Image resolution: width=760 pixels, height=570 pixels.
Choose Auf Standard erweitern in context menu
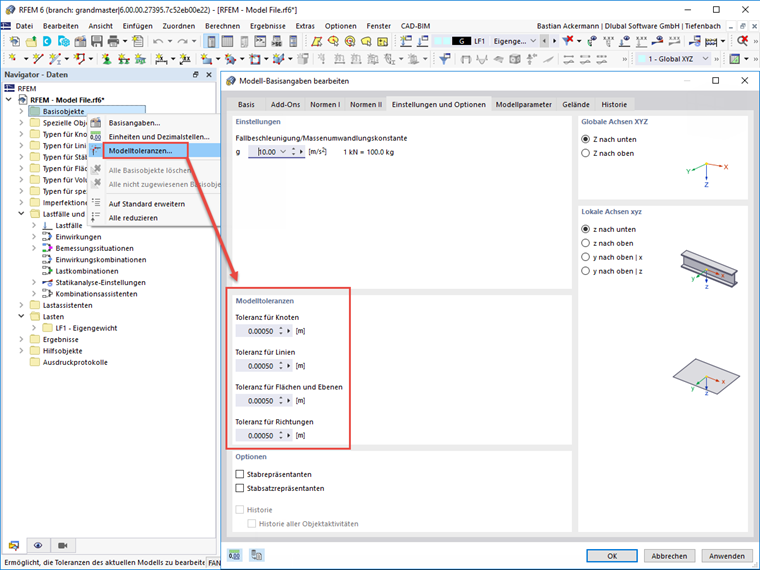pos(147,204)
